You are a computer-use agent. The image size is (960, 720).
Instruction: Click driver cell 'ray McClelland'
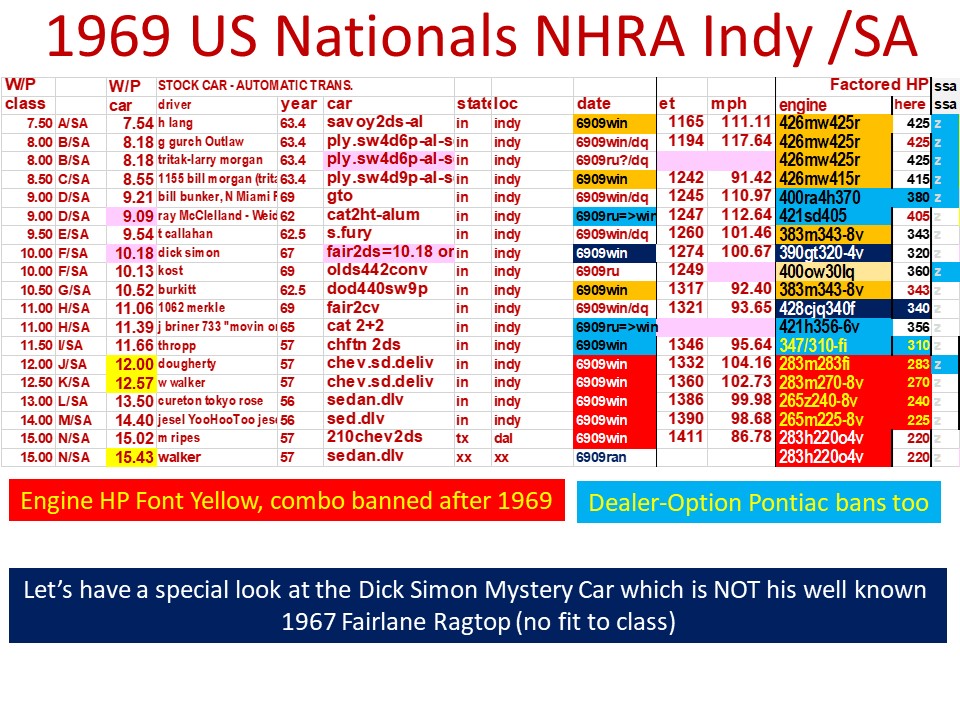coord(217,216)
